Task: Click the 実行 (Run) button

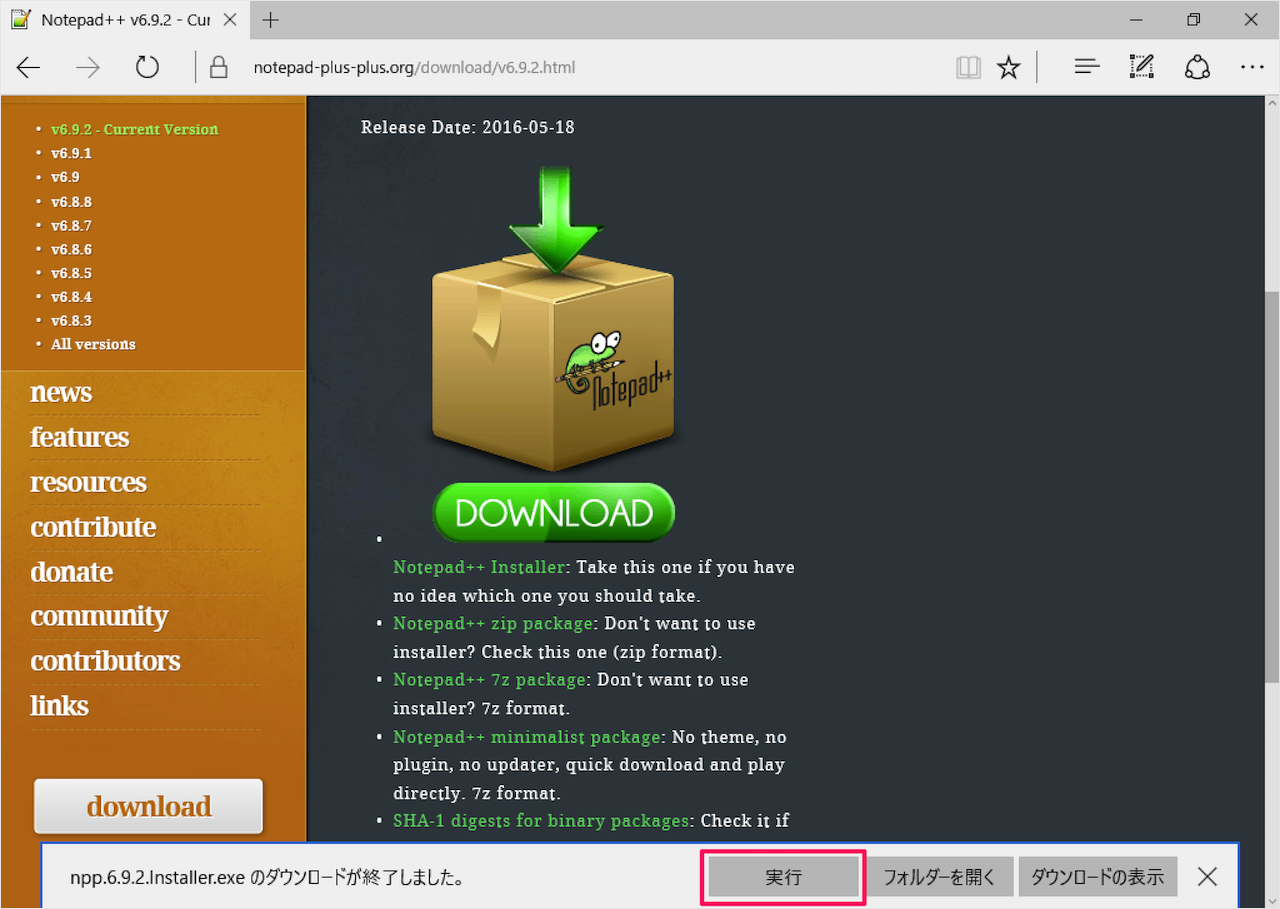Action: point(783,877)
